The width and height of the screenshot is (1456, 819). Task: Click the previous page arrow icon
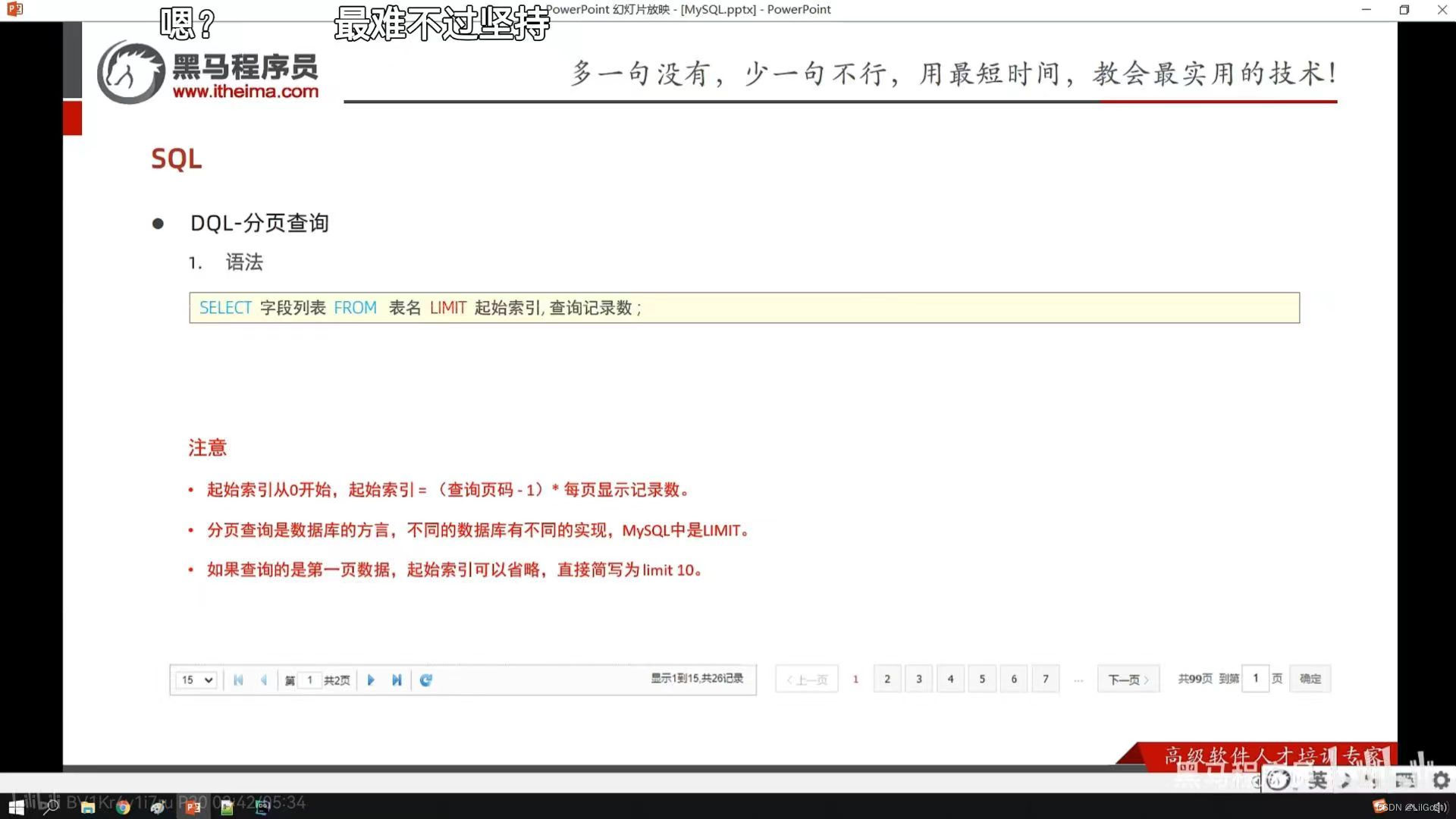[264, 680]
